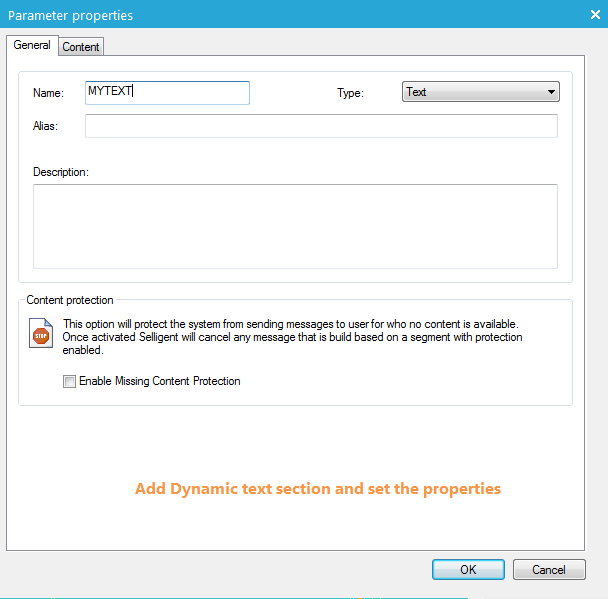Click inside the Description text area

click(x=295, y=226)
